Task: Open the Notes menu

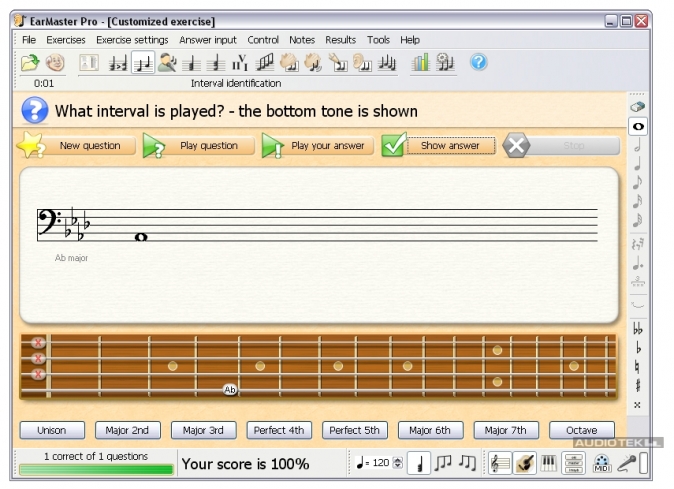Action: [x=302, y=40]
